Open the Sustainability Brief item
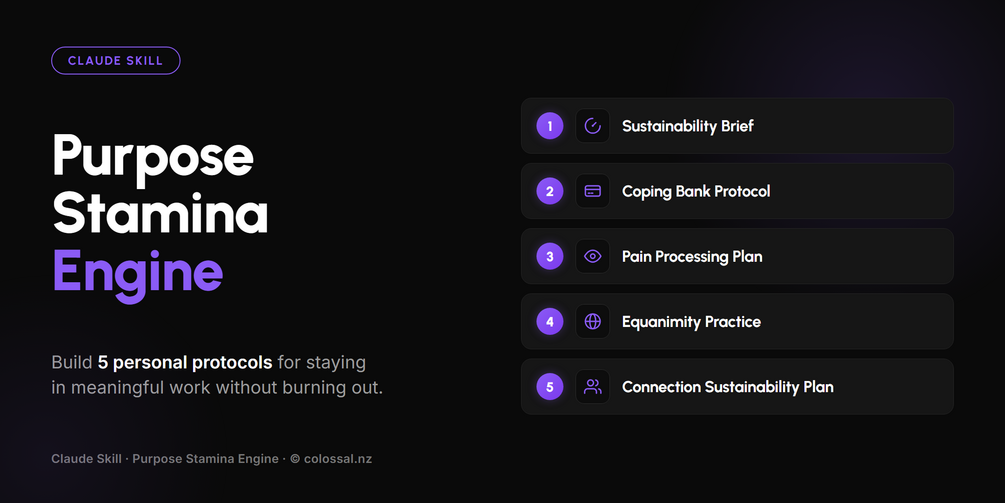 tap(737, 126)
